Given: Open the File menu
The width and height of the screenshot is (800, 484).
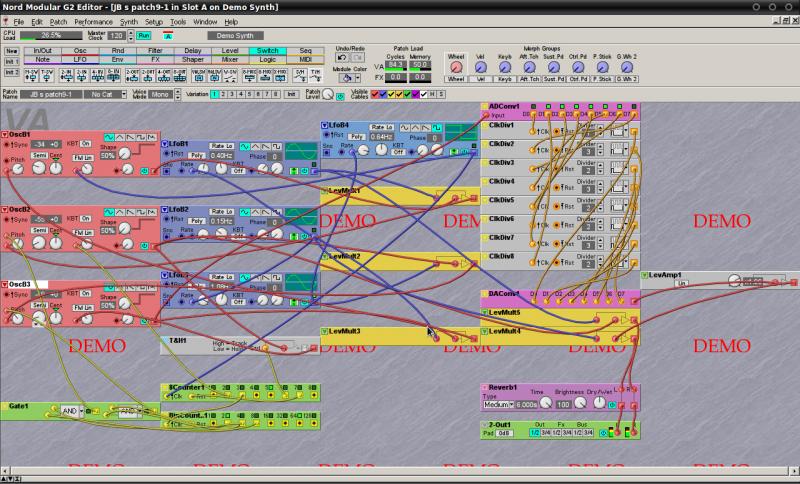Looking at the screenshot, I should pyautogui.click(x=18, y=22).
